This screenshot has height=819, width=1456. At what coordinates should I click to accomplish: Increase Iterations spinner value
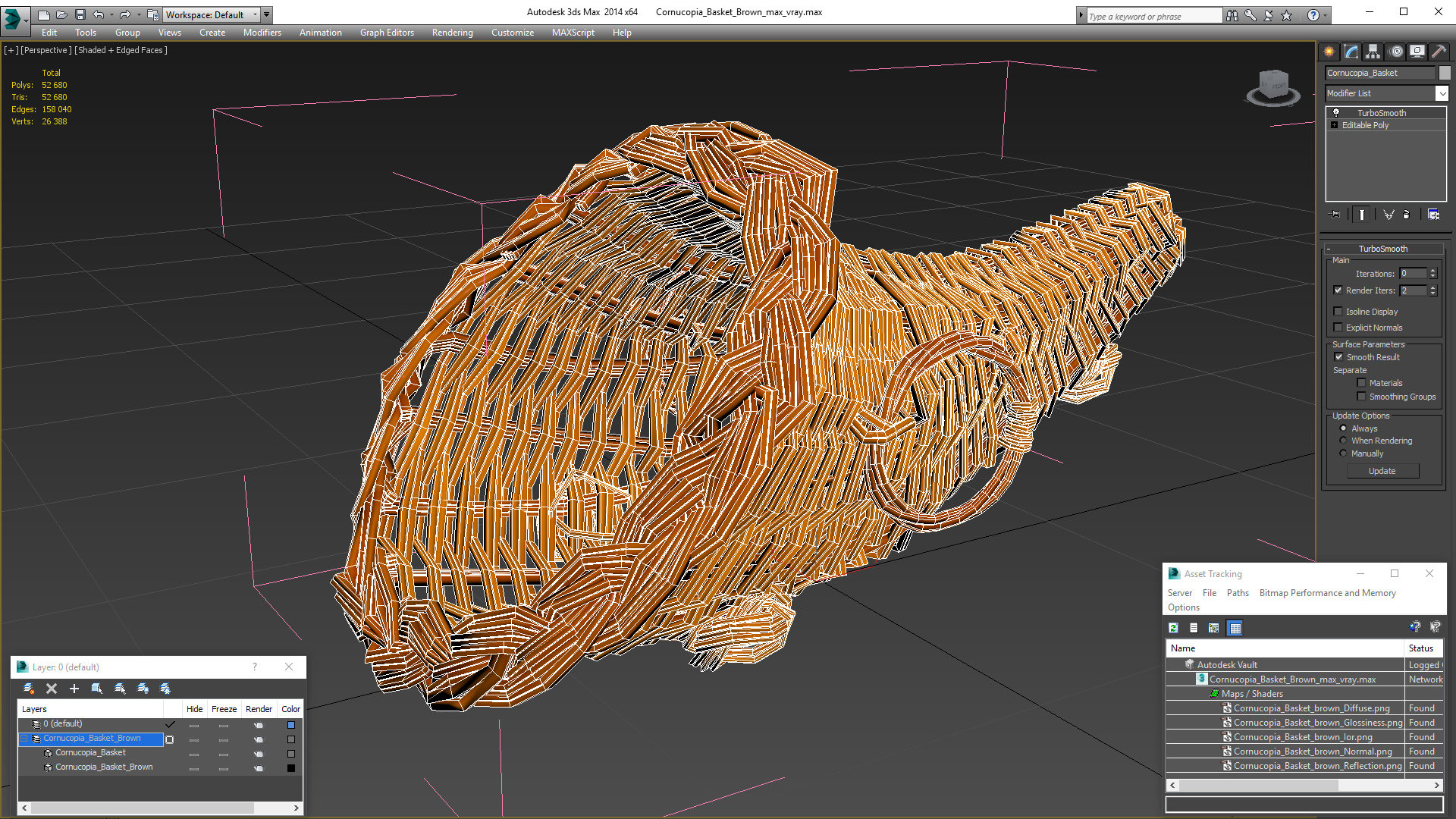point(1433,271)
